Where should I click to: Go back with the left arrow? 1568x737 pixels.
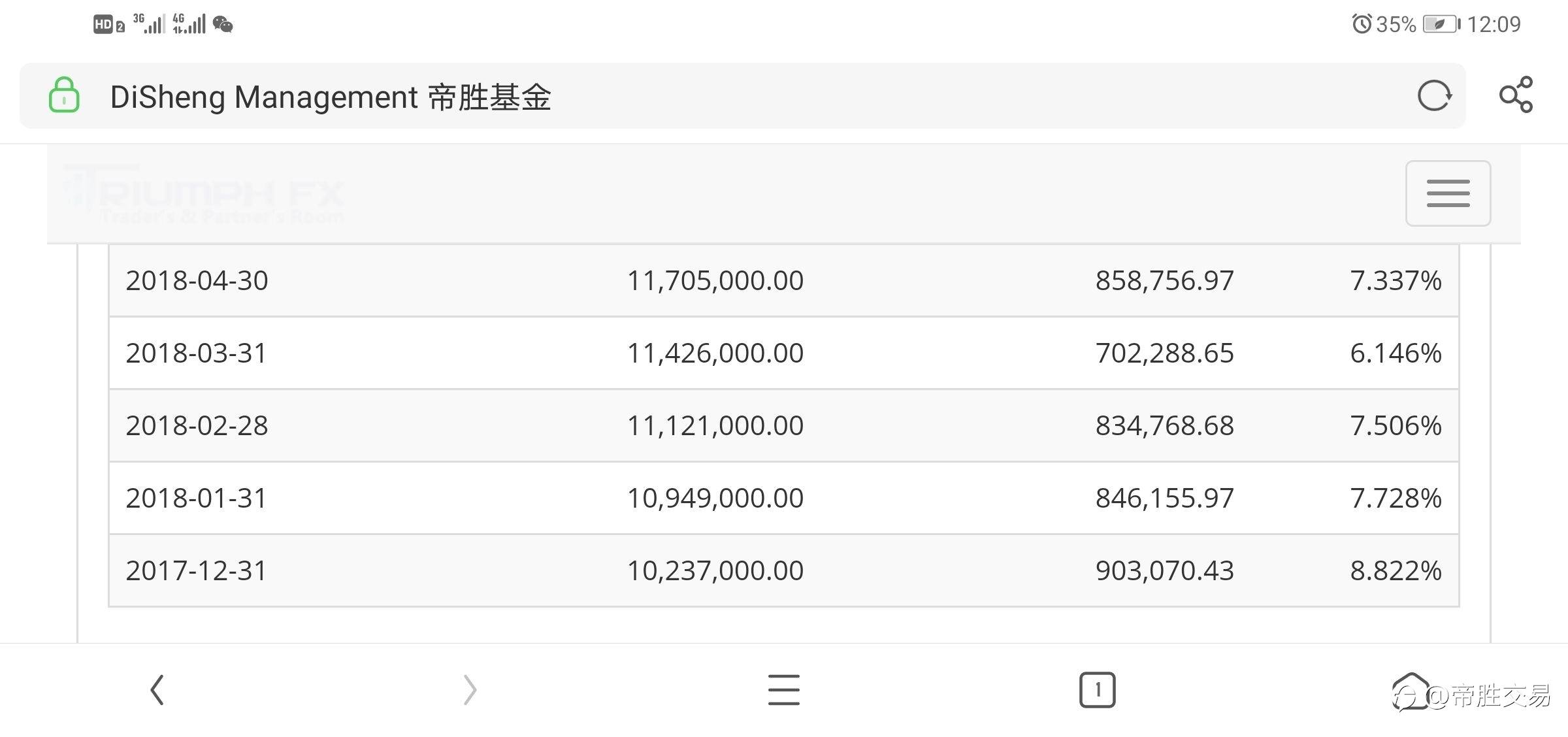click(157, 690)
